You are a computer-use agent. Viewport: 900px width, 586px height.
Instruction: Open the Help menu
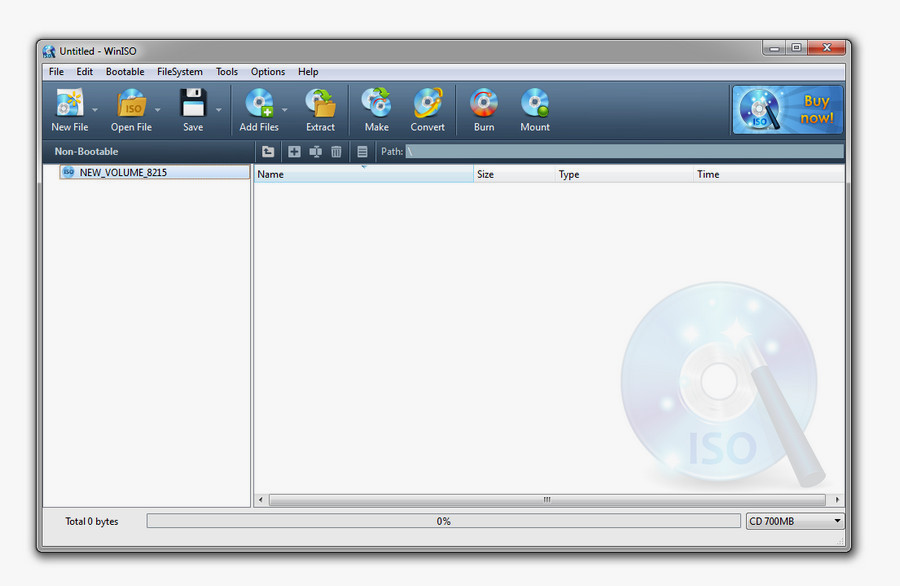(x=308, y=72)
